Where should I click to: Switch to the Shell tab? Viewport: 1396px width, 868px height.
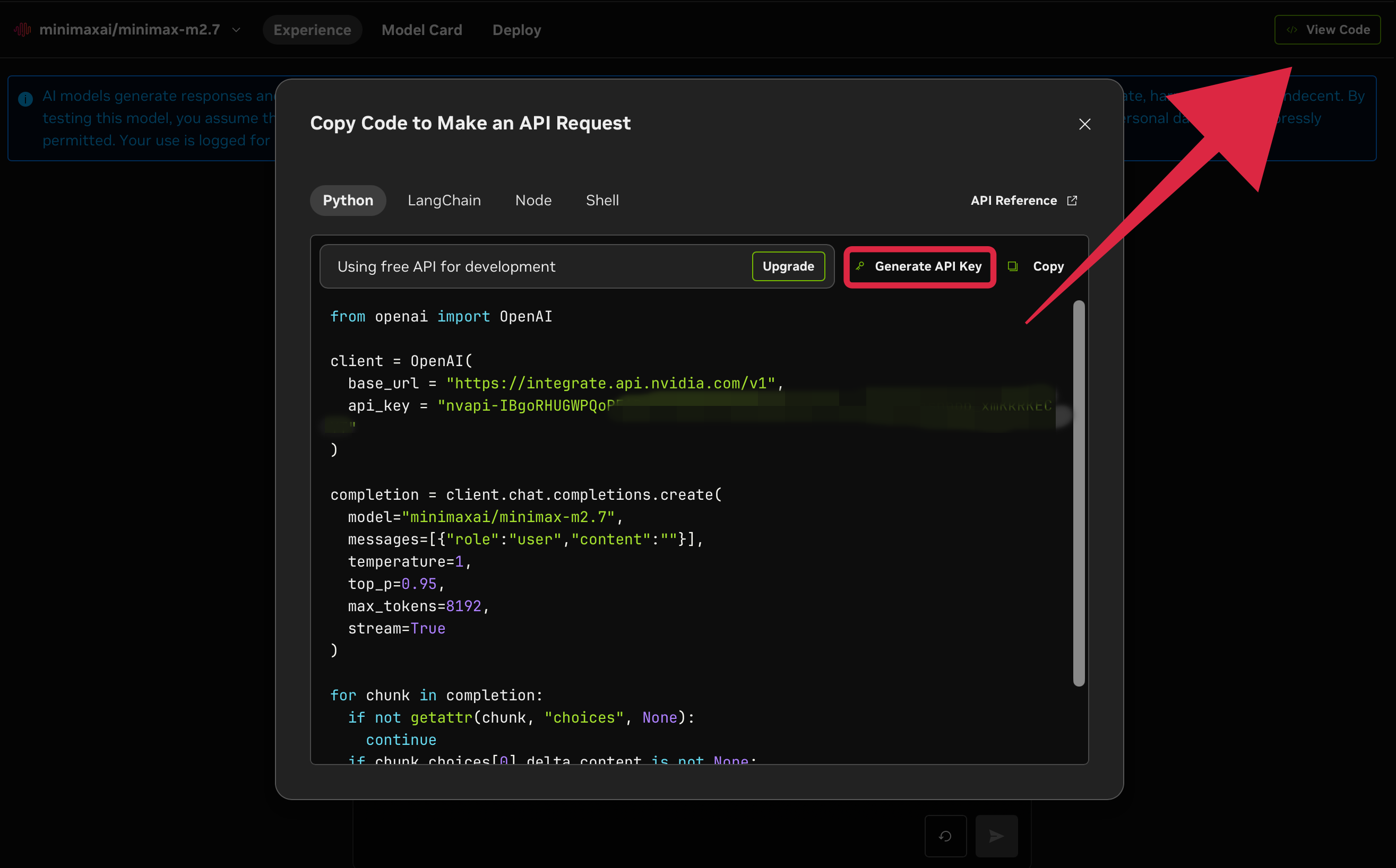tap(602, 201)
